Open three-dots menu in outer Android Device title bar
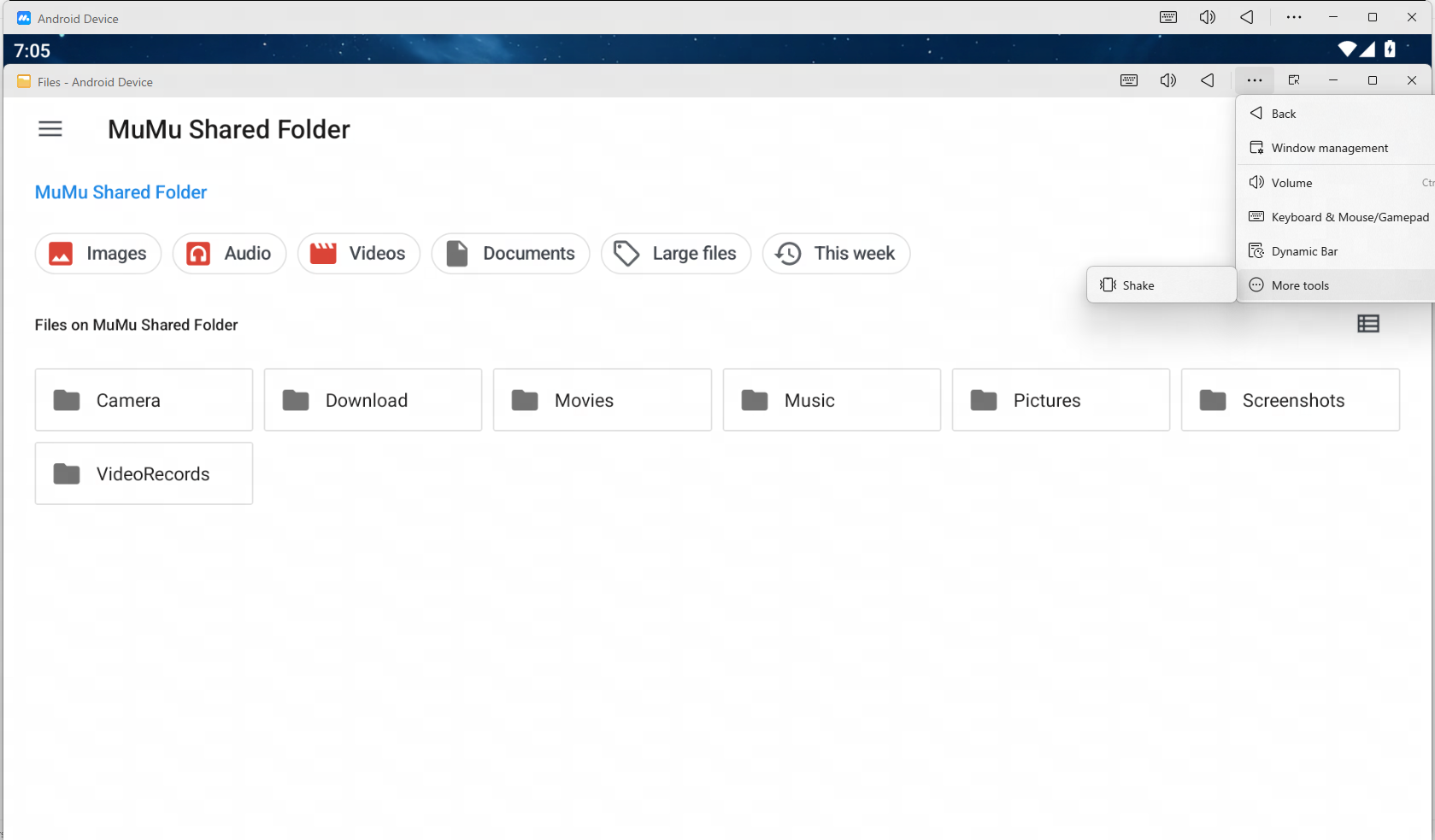The height and width of the screenshot is (840, 1435). pyautogui.click(x=1294, y=17)
